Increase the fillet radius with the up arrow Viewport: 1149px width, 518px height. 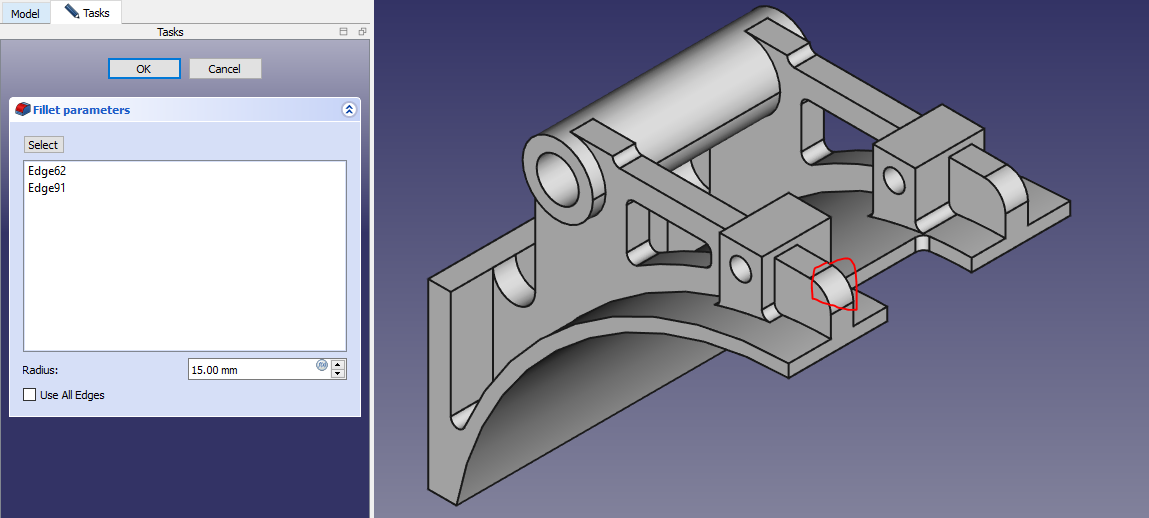[338, 364]
